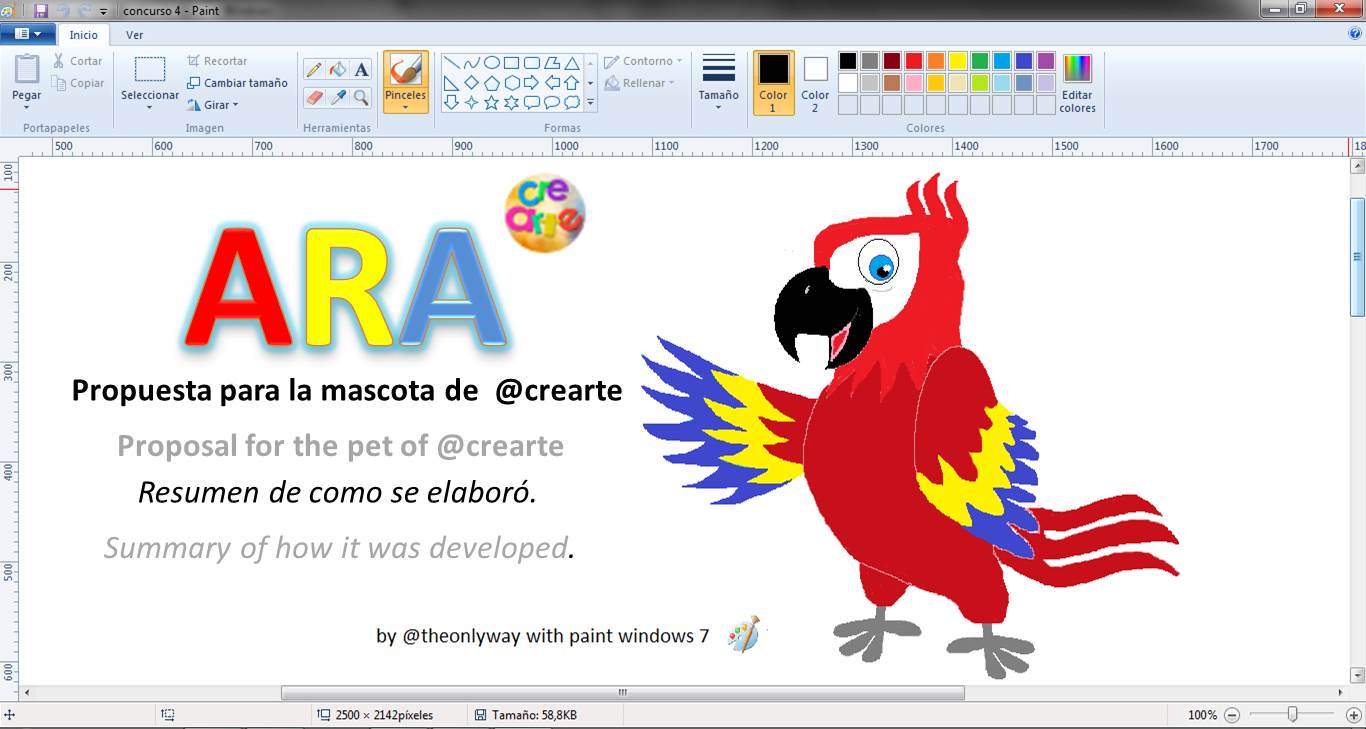Open Editar colores dialog
This screenshot has width=1366, height=729.
[x=1077, y=83]
